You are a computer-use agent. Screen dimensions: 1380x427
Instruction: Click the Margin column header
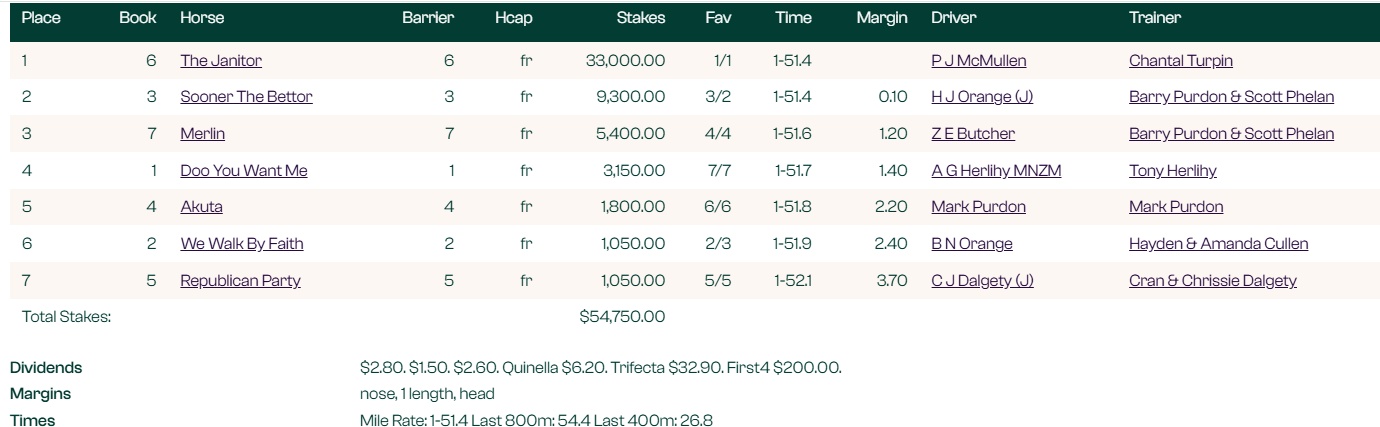tap(882, 18)
